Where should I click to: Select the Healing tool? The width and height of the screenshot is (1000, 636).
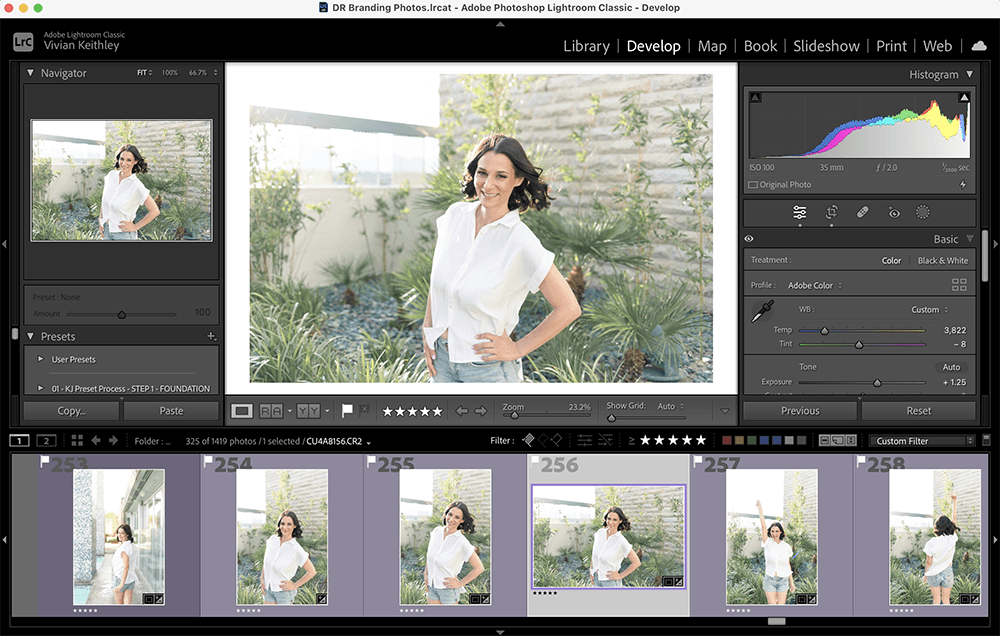[861, 211]
